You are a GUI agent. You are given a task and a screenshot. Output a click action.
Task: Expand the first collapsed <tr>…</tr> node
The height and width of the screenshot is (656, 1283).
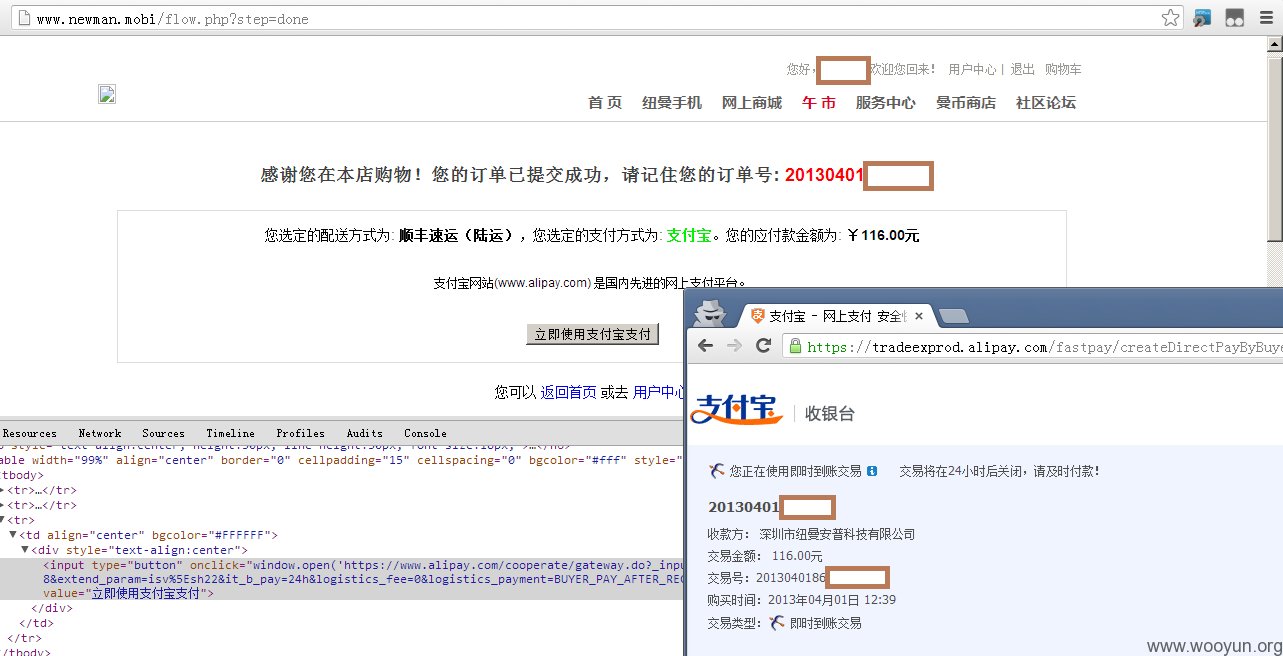click(x=4, y=490)
